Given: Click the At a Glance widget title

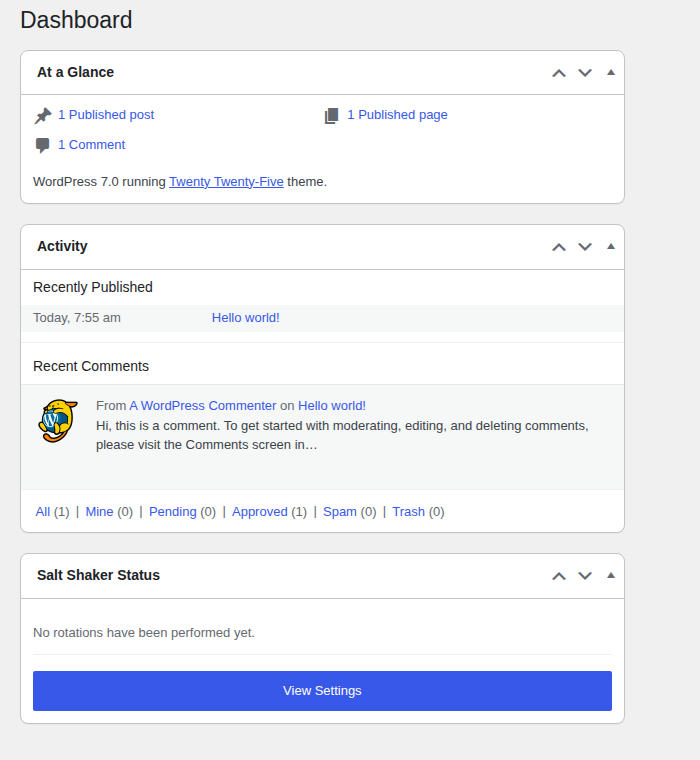Looking at the screenshot, I should [x=76, y=72].
